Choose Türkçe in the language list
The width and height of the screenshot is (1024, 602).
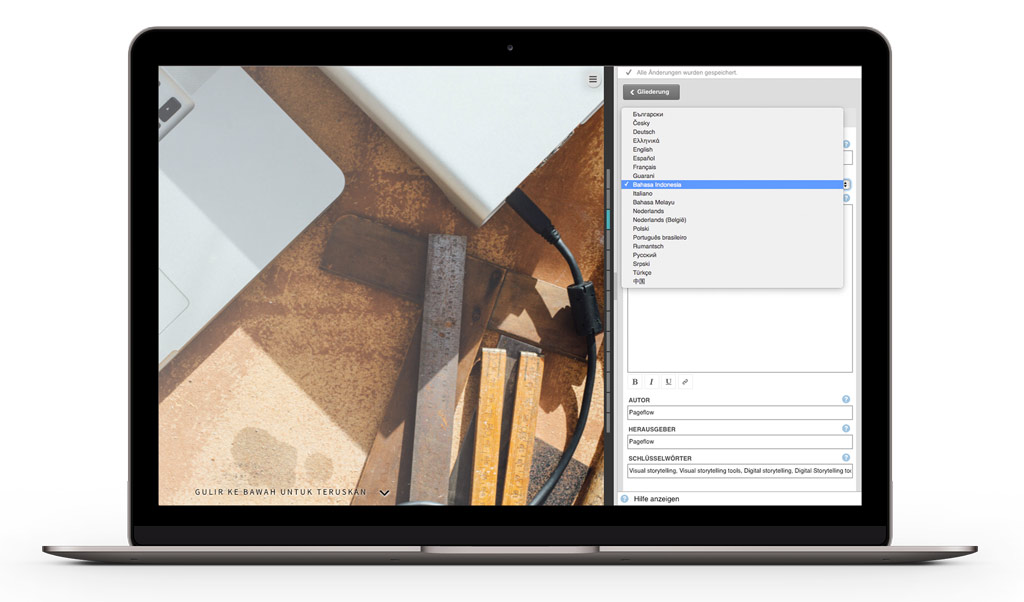coord(642,273)
